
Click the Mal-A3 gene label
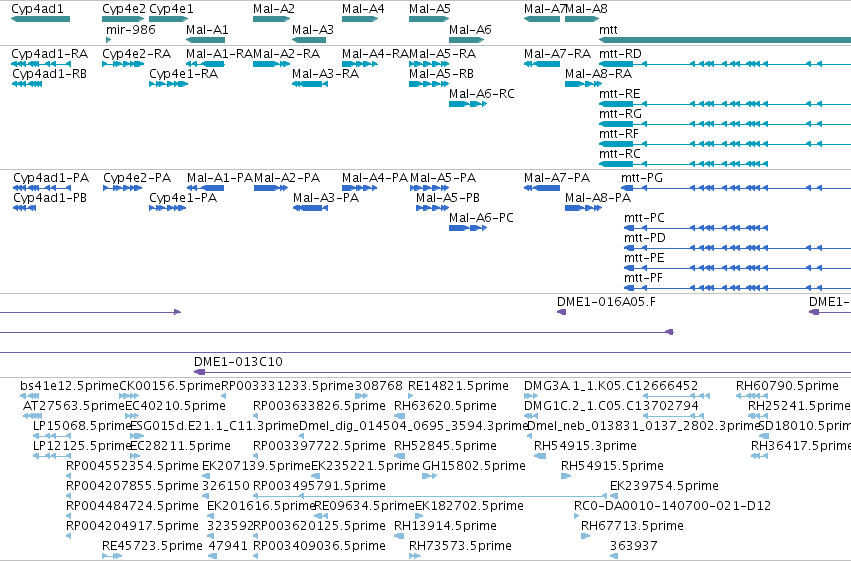point(313,29)
